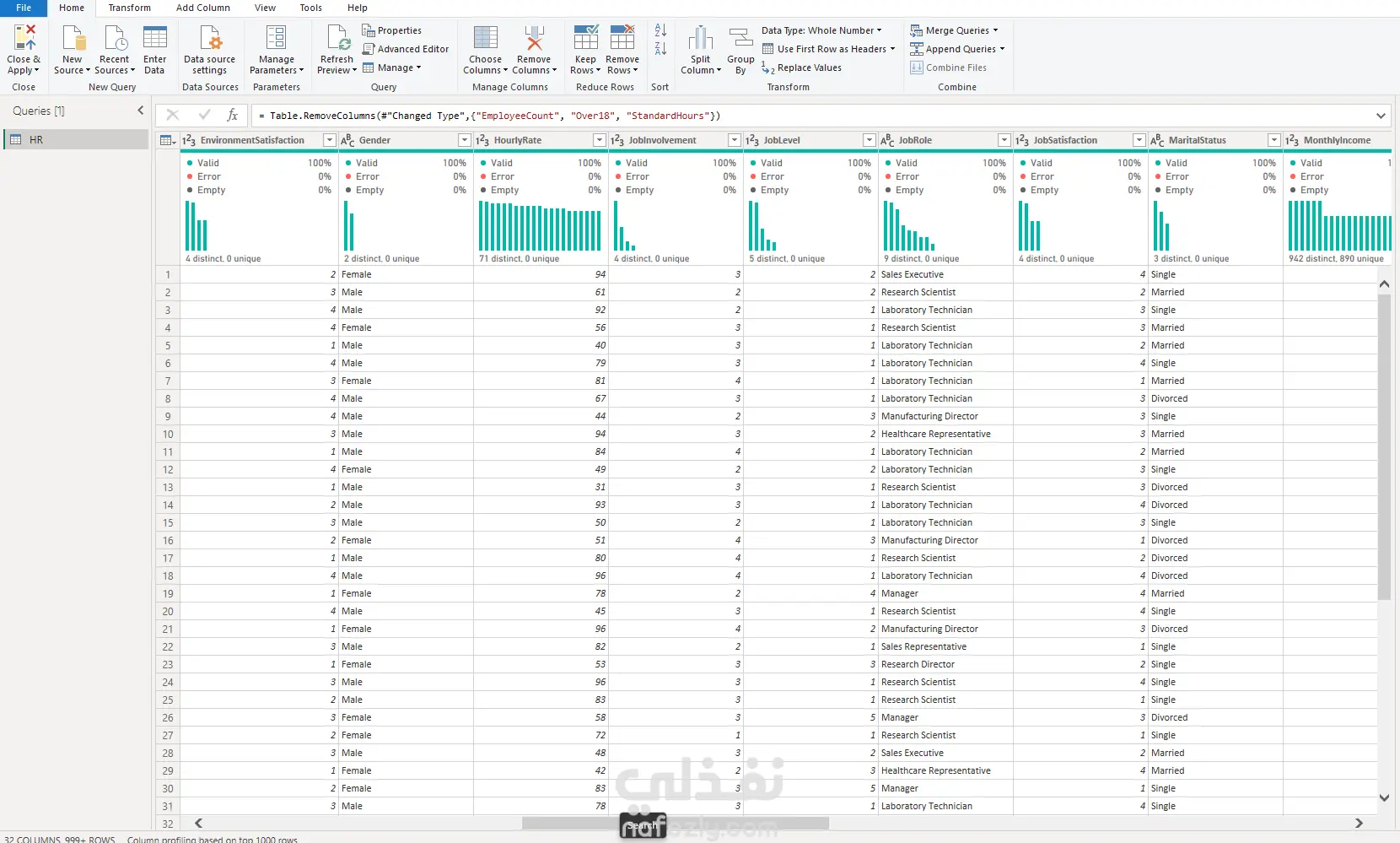1400x843 pixels.
Task: Collapse the Queries pane
Action: [x=141, y=111]
